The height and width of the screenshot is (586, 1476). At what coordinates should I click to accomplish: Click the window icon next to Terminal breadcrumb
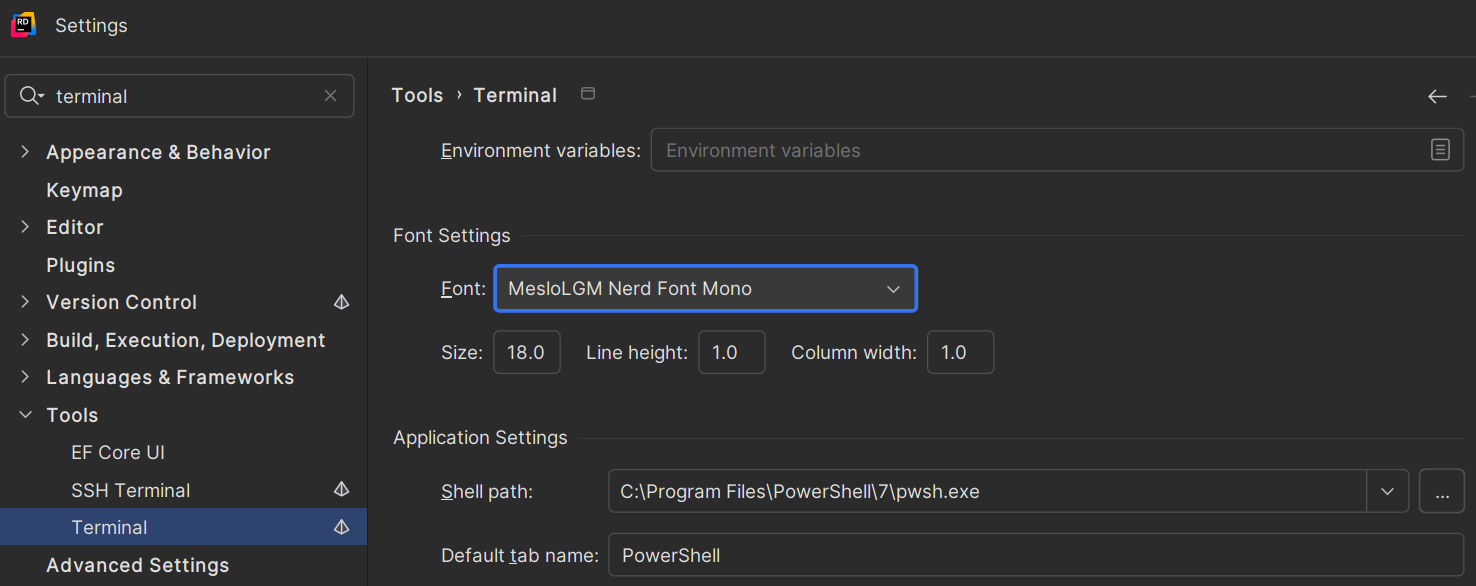coord(588,94)
